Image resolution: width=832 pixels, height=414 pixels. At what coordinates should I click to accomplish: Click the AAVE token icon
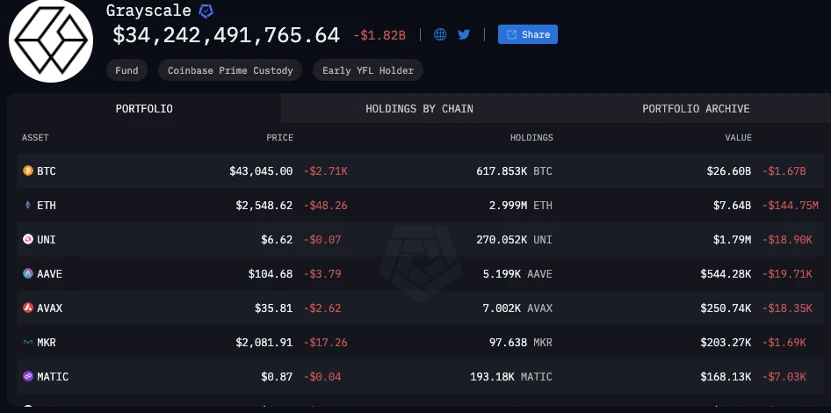pos(27,274)
